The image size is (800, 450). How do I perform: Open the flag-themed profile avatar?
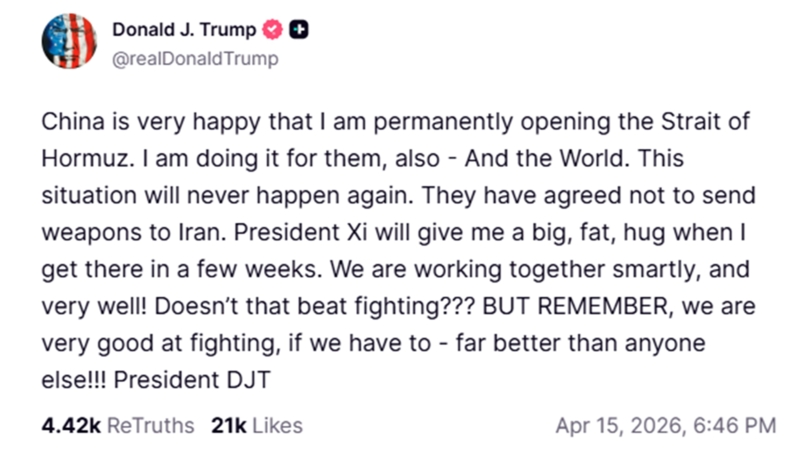click(68, 42)
